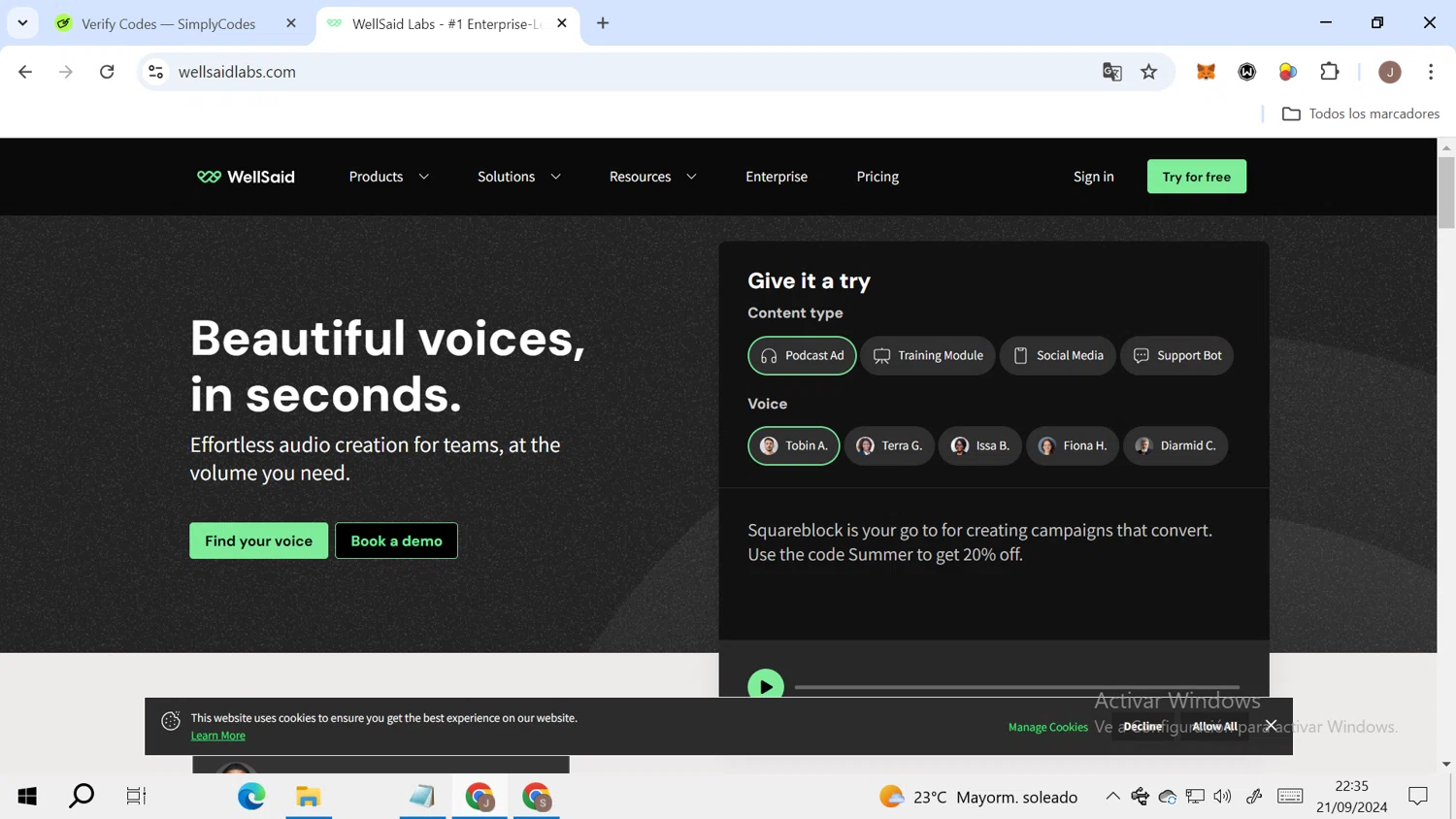
Task: Close the cookie banner
Action: click(1271, 725)
